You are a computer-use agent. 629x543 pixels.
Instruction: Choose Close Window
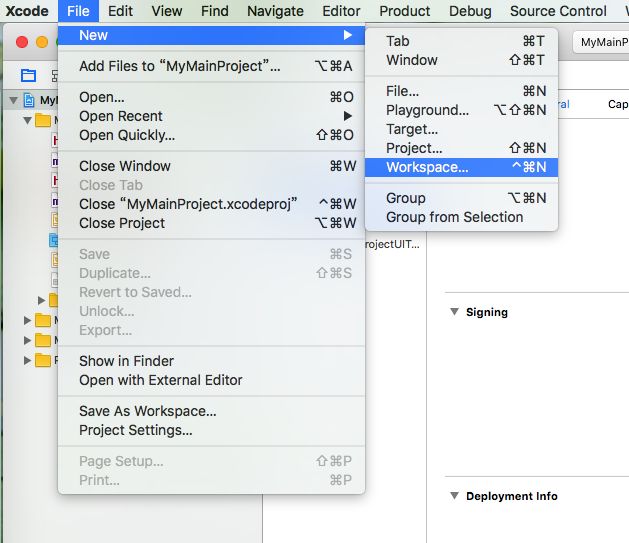[x=211, y=166]
